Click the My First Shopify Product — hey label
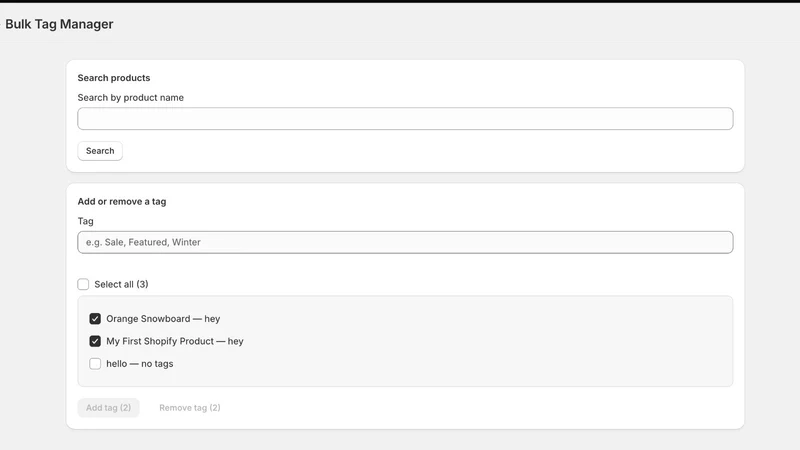This screenshot has height=450, width=800. click(175, 341)
